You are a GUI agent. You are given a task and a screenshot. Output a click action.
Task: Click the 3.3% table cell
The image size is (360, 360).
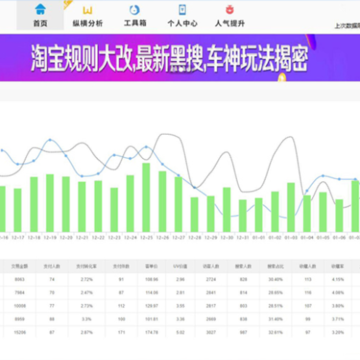pyautogui.click(x=87, y=319)
